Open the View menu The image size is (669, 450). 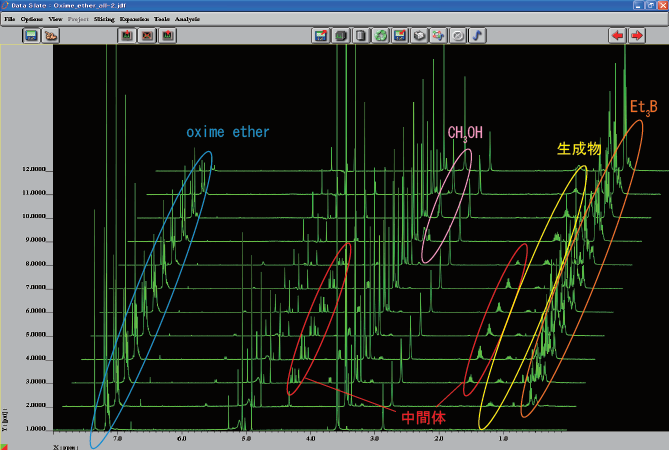[x=55, y=19]
